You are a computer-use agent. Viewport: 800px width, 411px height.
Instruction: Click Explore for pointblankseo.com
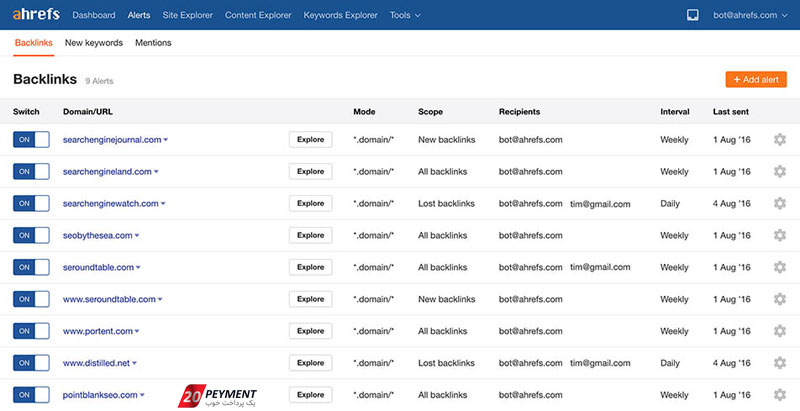(311, 395)
